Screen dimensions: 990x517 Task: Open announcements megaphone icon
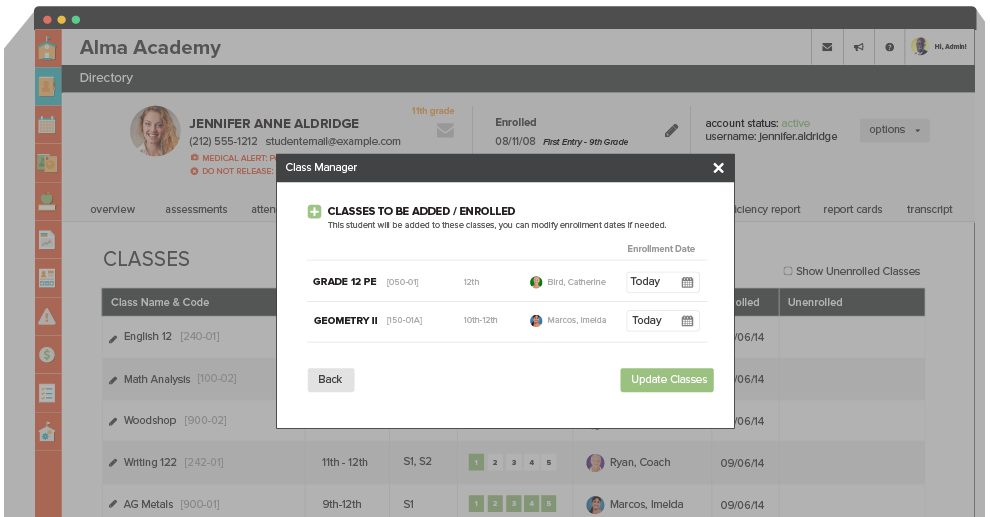(x=858, y=47)
